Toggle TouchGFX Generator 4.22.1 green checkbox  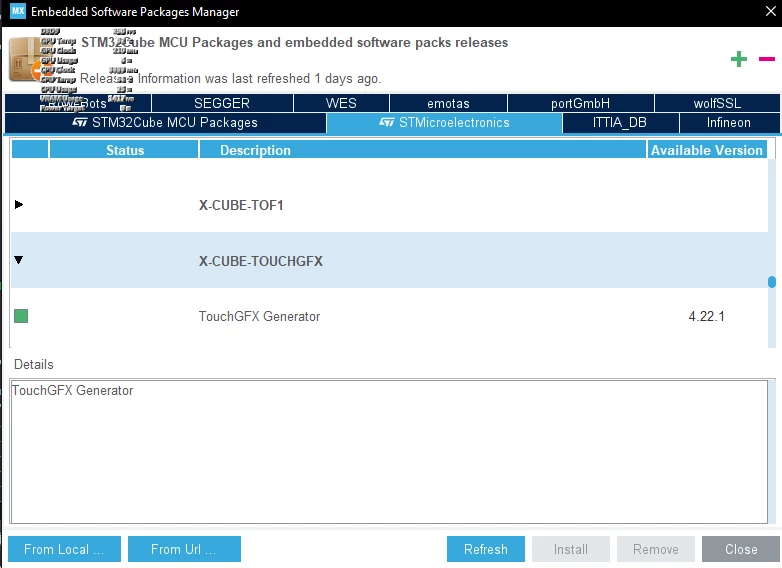point(21,316)
